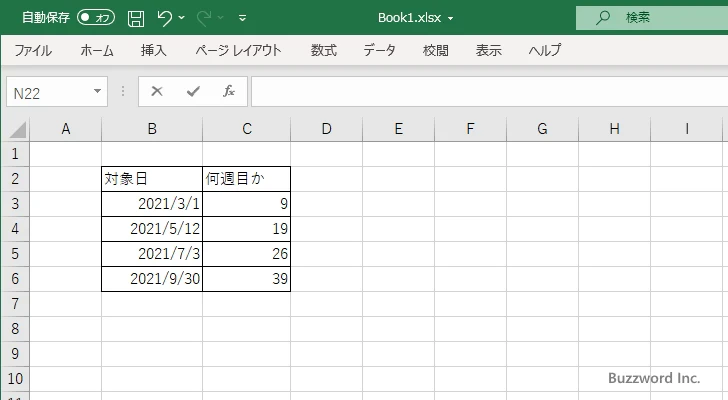The width and height of the screenshot is (728, 400).
Task: Select row 2 header
Action: click(x=15, y=179)
